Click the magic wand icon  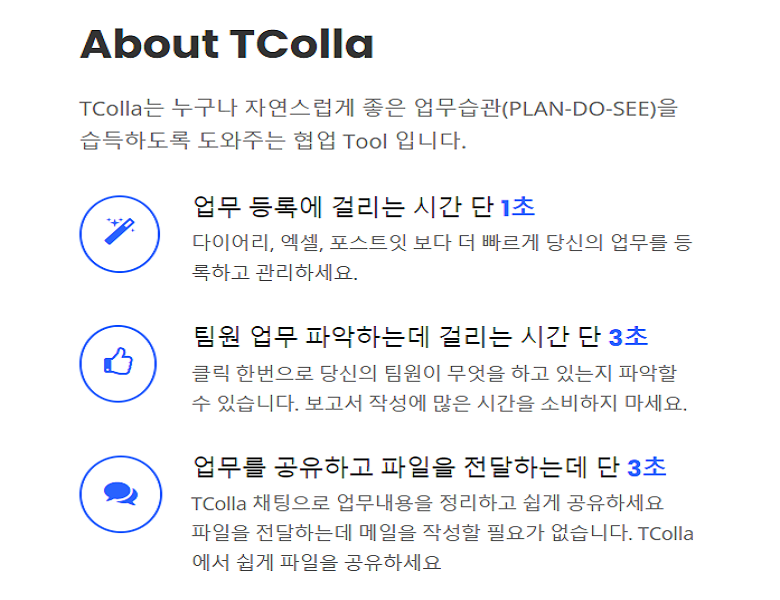[119, 234]
